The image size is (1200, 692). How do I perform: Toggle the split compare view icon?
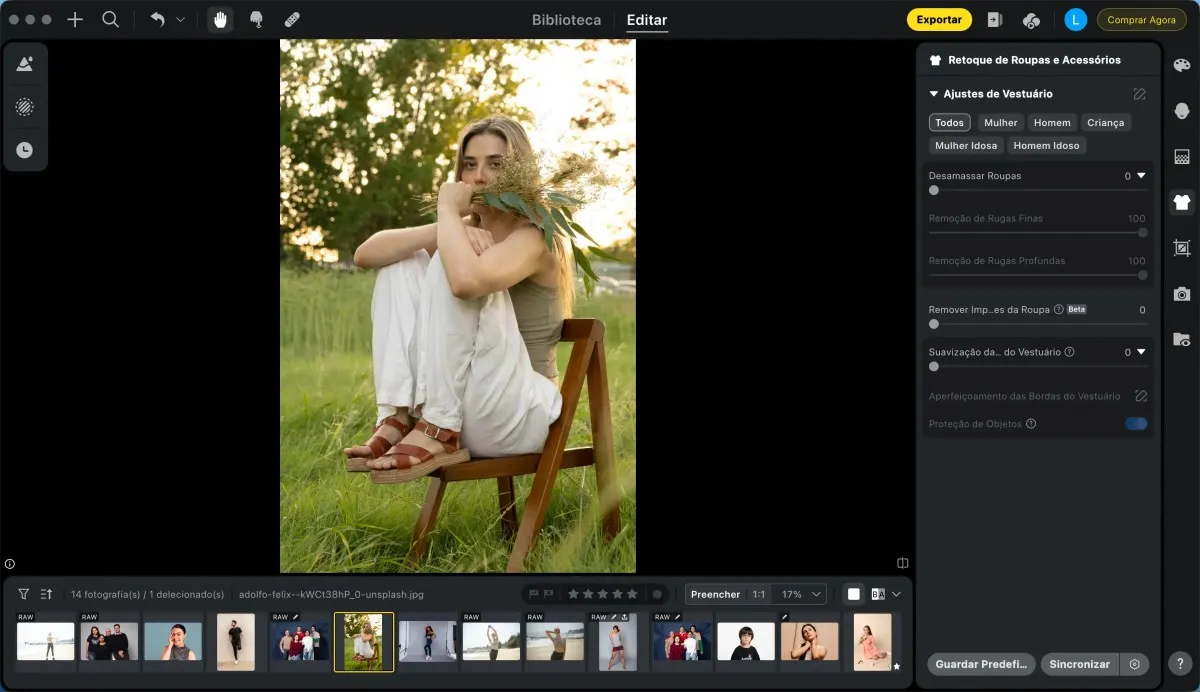903,563
